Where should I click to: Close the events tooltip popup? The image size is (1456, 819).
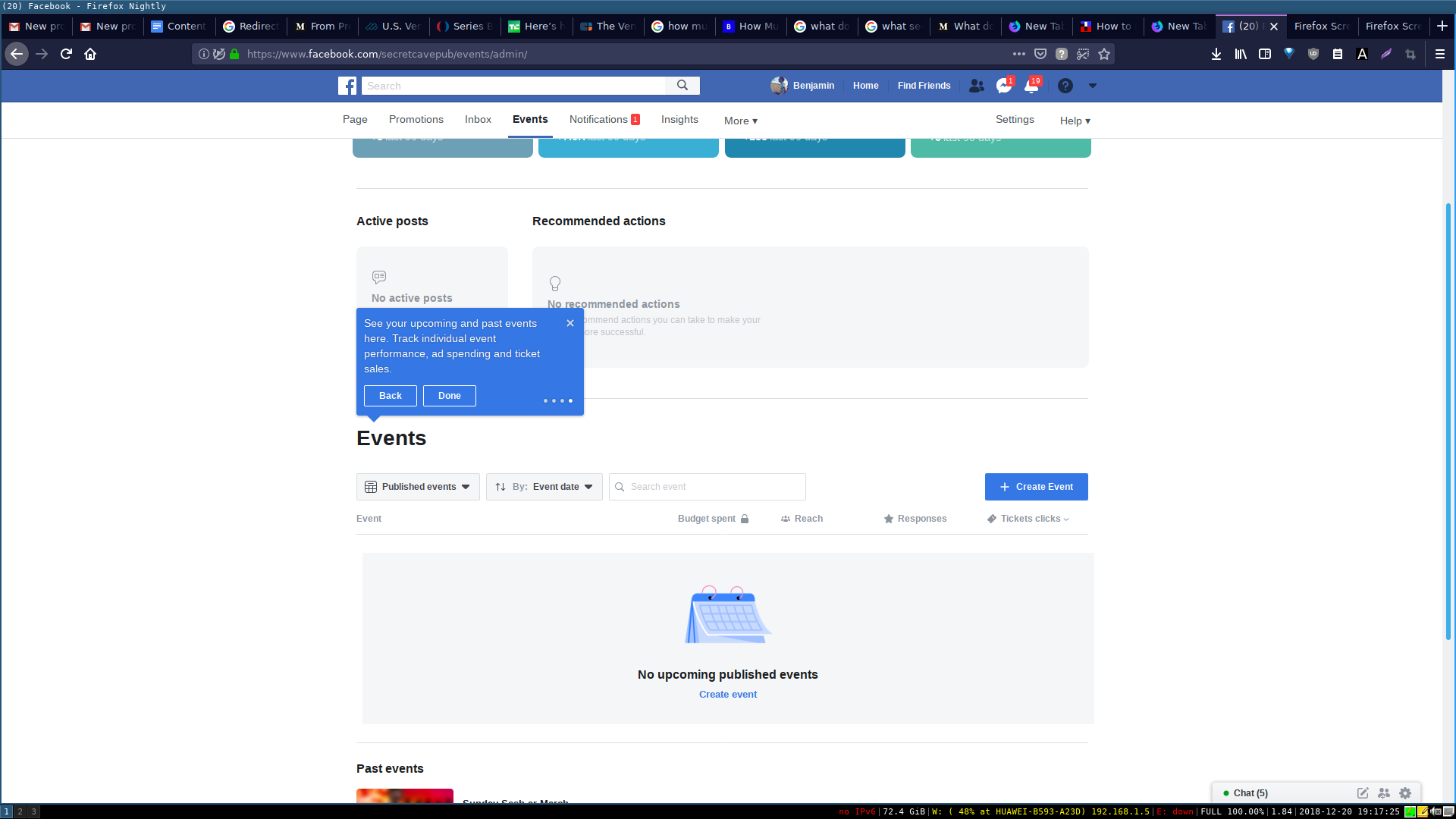[570, 323]
